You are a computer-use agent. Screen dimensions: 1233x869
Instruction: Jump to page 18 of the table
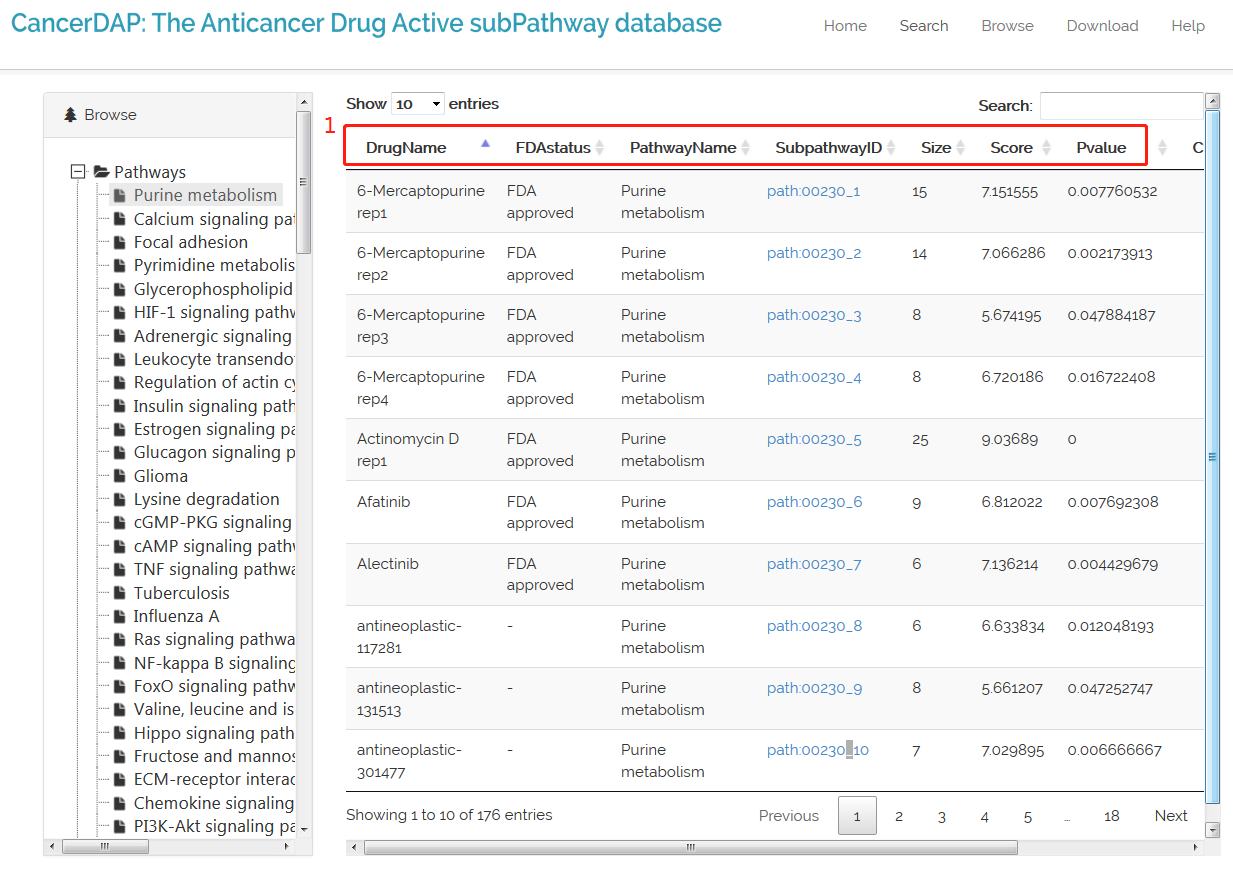pos(1111,816)
